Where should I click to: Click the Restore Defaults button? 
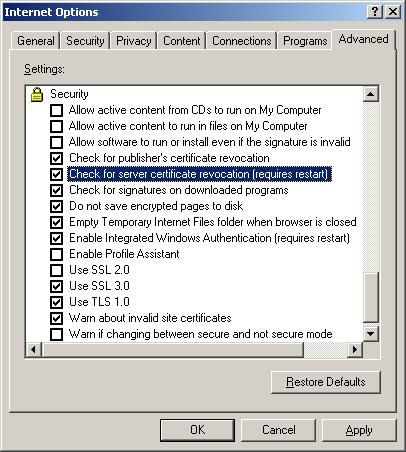(326, 382)
